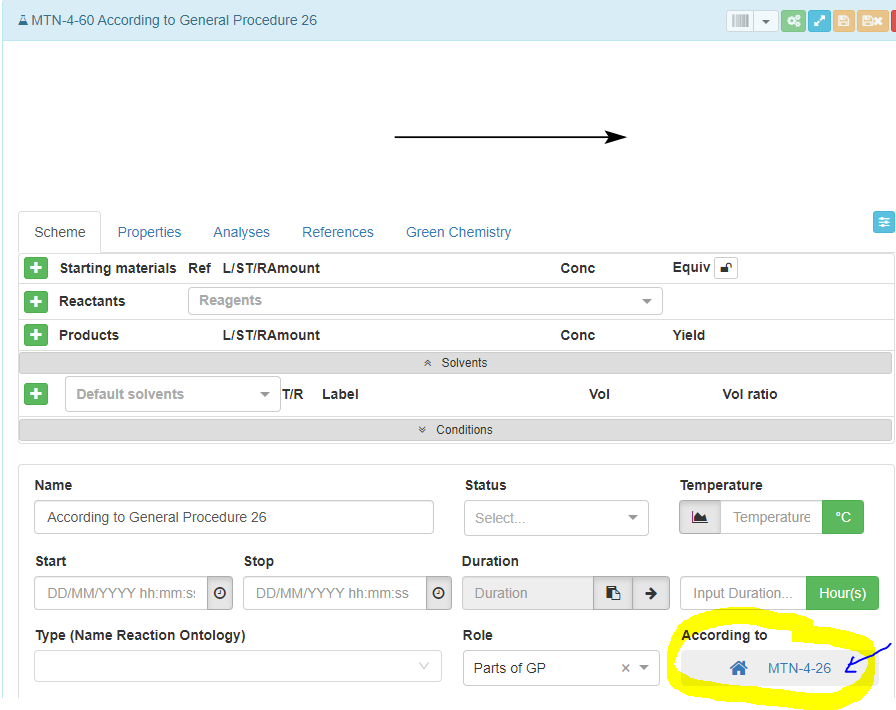Open the Role dropdown arrow
Image resolution: width=896 pixels, height=710 pixels.
click(645, 668)
